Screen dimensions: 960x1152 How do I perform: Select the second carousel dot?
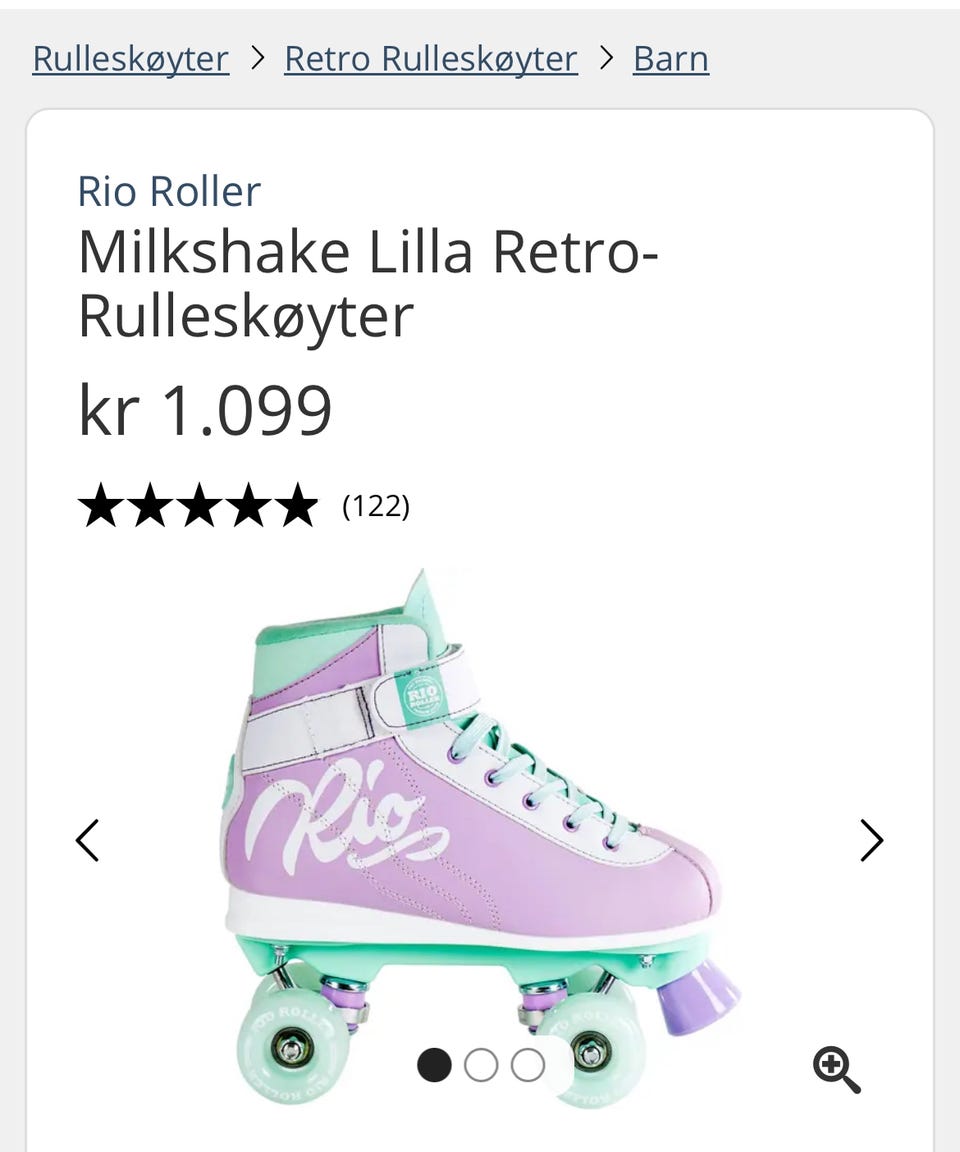coord(481,1065)
